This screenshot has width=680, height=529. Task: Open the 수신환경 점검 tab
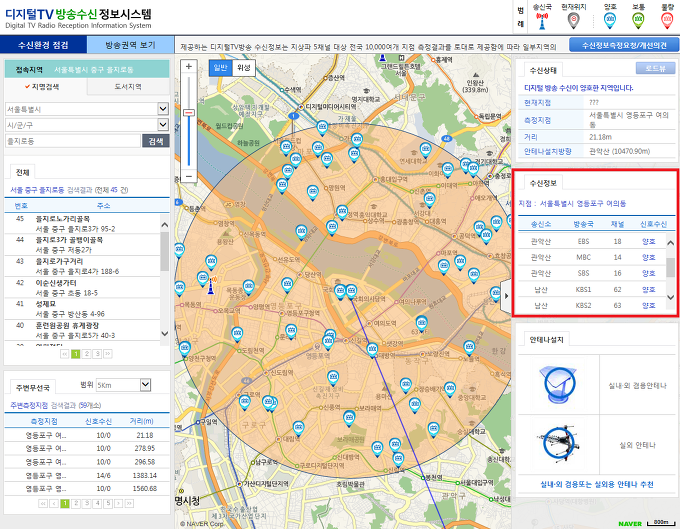43,45
